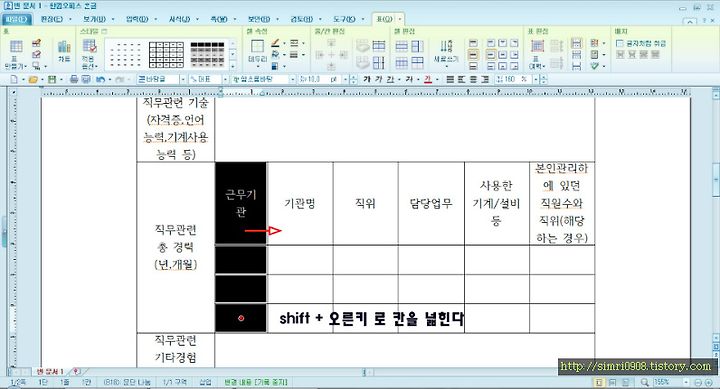Viewport: 720px width, 389px height.
Task: Click the 삽입 insert mode indicator
Action: tap(205, 382)
